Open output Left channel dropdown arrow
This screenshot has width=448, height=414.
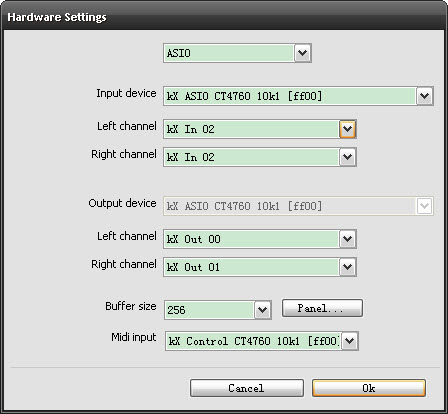point(348,239)
